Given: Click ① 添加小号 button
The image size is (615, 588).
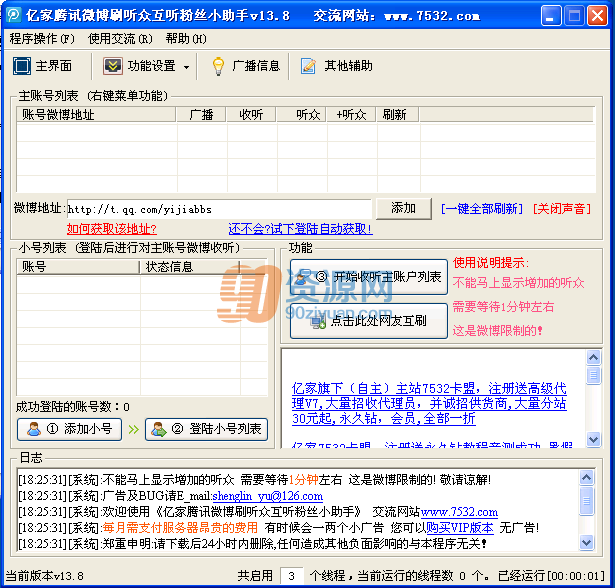Looking at the screenshot, I should (69, 429).
